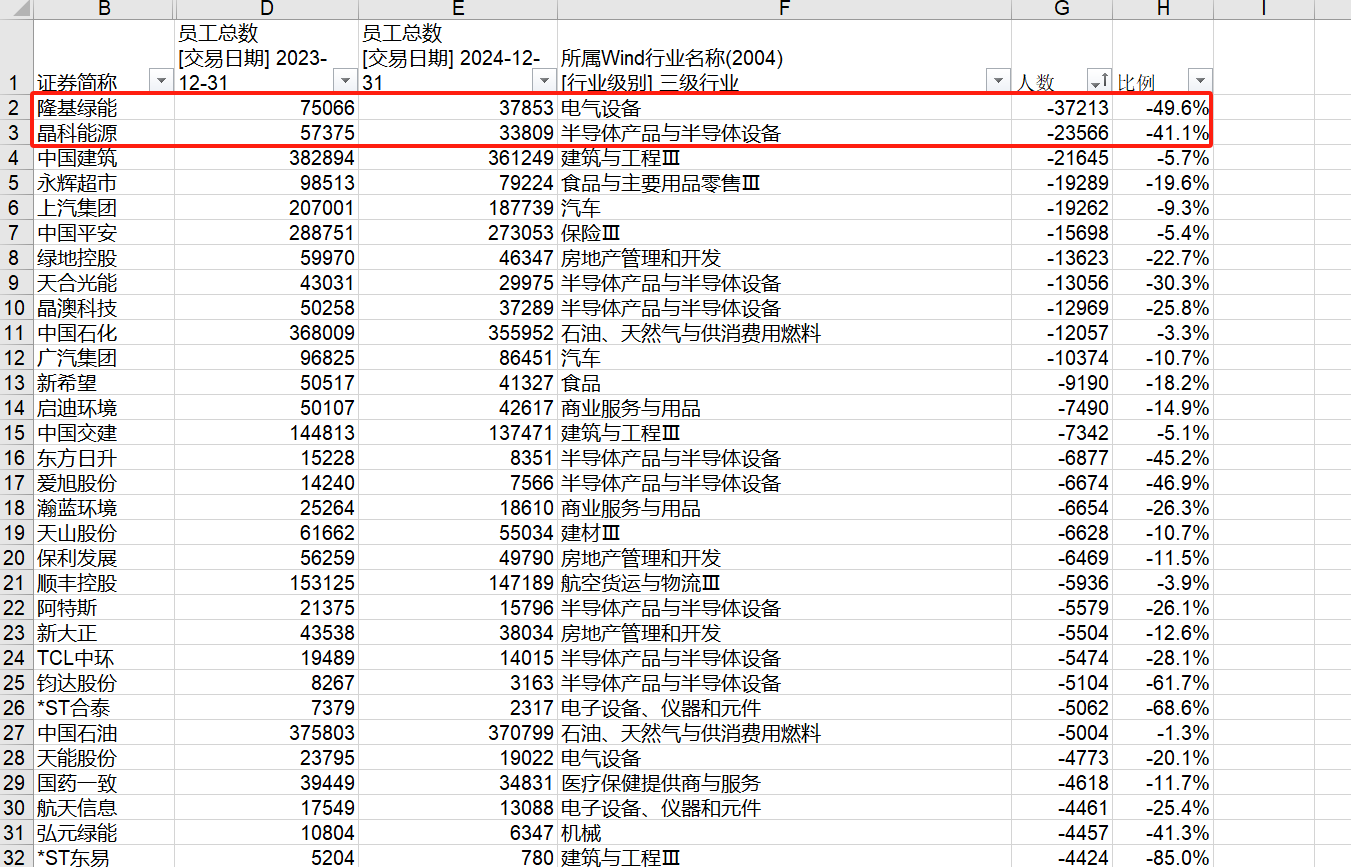Select column H header

(x=1163, y=9)
